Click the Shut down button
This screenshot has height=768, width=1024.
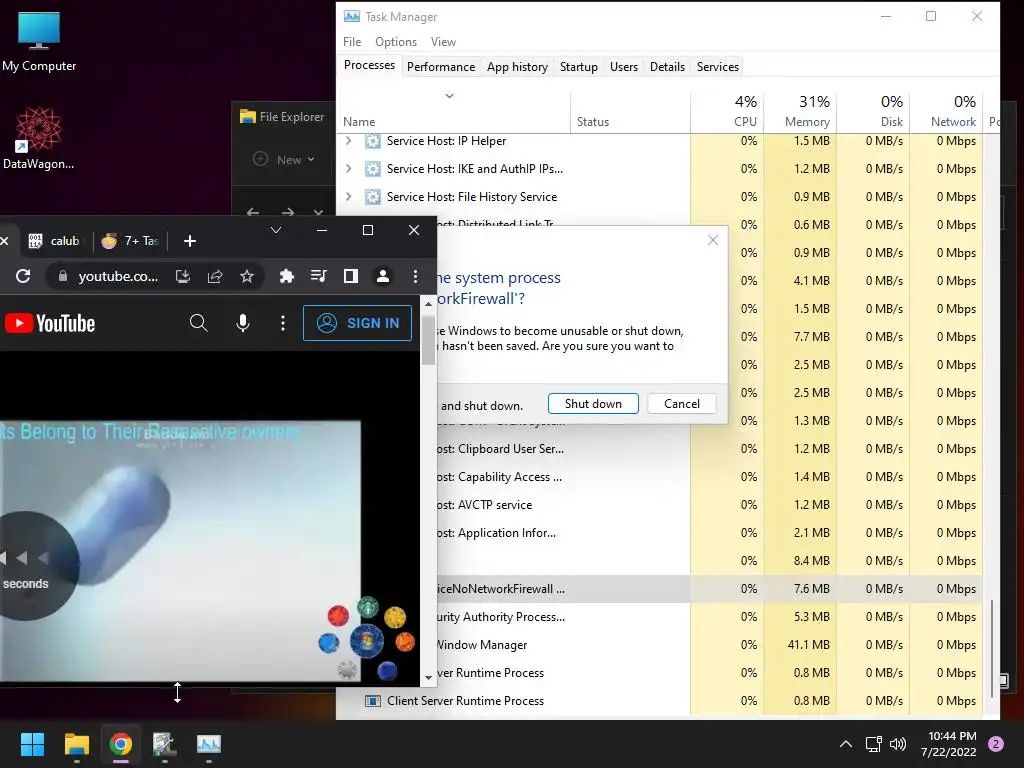593,404
